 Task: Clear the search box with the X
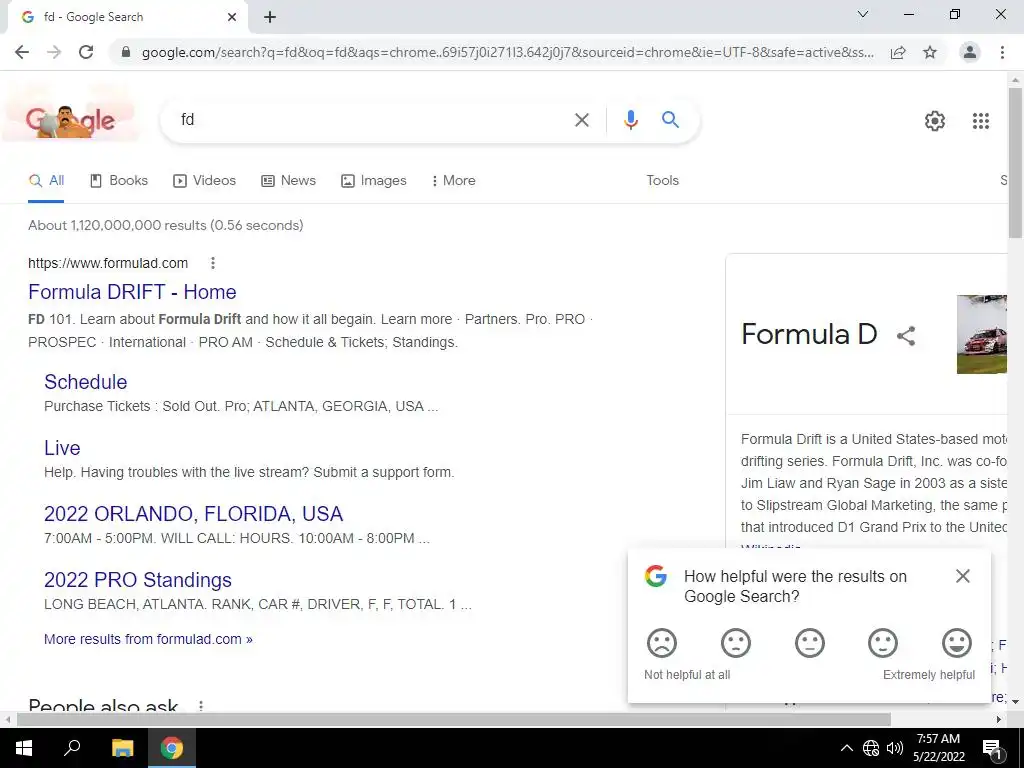[x=581, y=120]
